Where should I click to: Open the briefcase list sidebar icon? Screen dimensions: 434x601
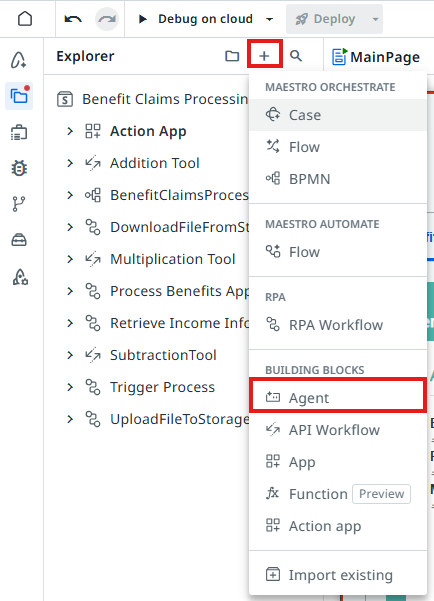click(19, 133)
